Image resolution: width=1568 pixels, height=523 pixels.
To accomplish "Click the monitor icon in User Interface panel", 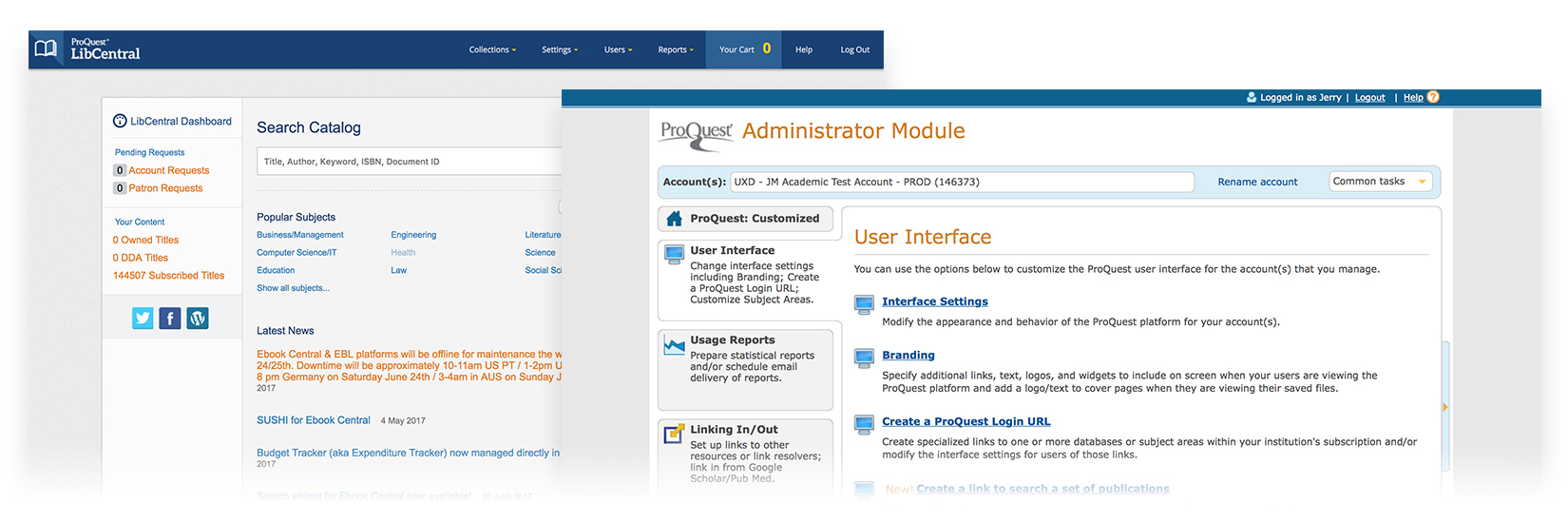I will (674, 254).
